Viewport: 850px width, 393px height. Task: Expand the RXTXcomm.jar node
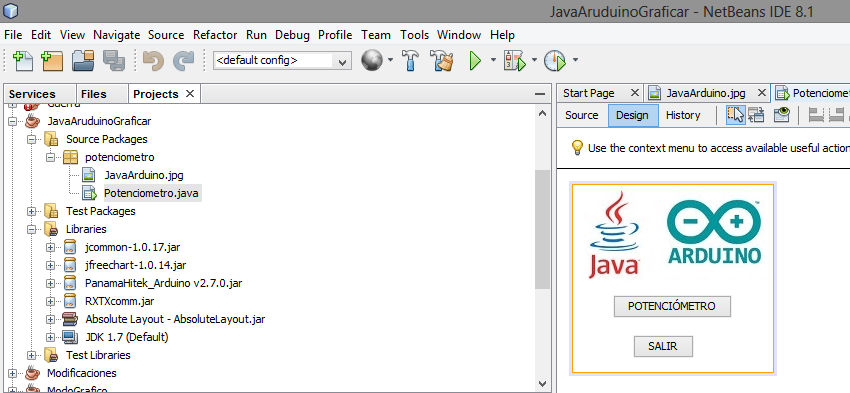(51, 301)
